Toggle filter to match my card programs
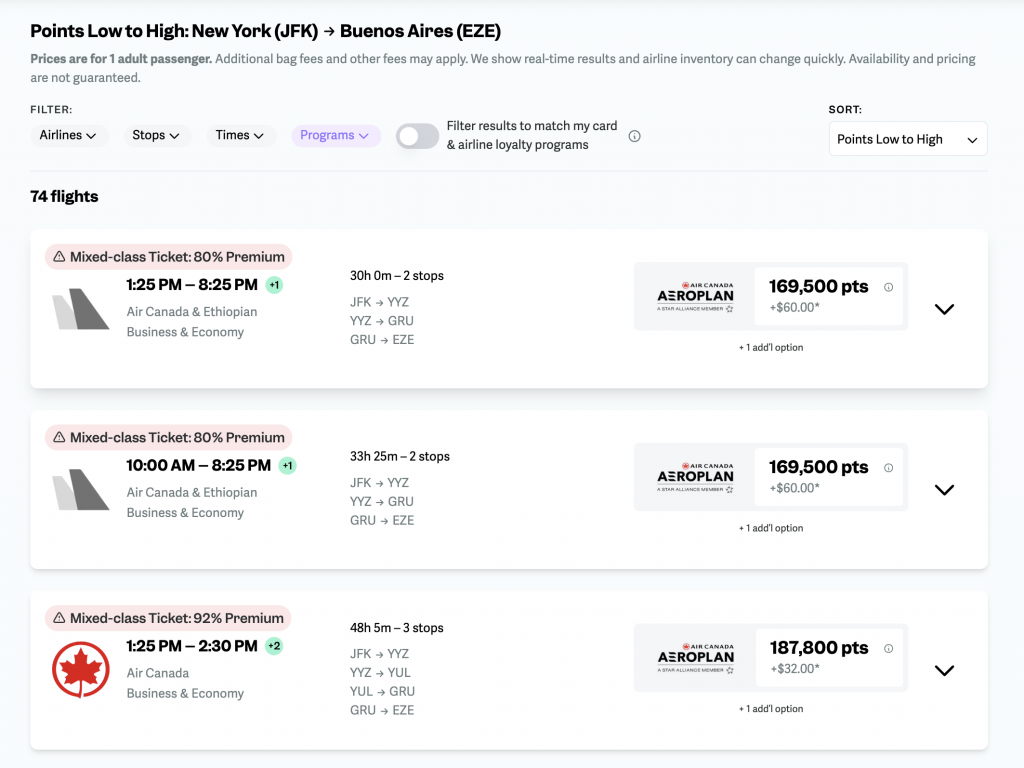This screenshot has height=768, width=1024. coord(417,136)
